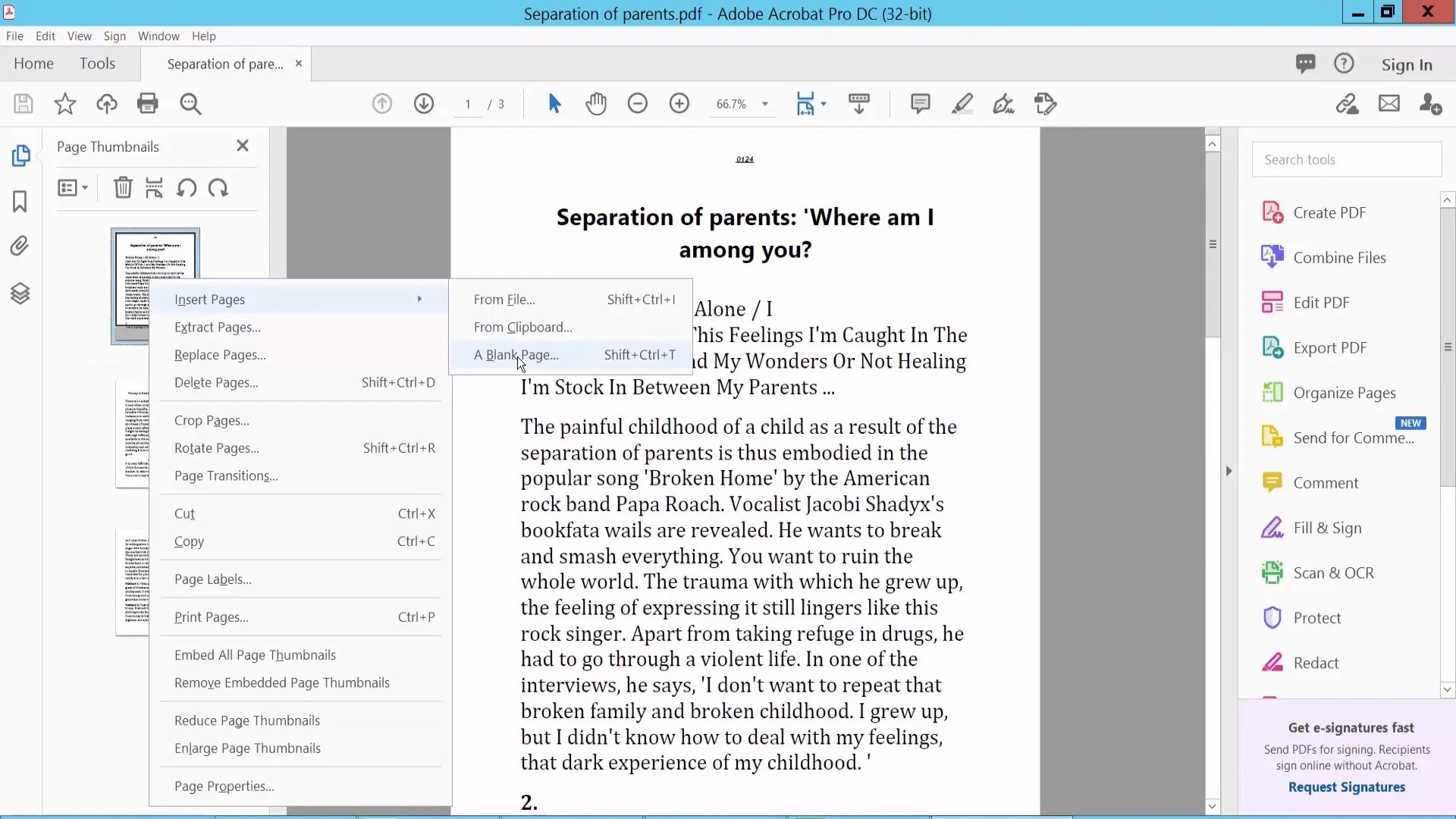Print the document

(x=149, y=104)
